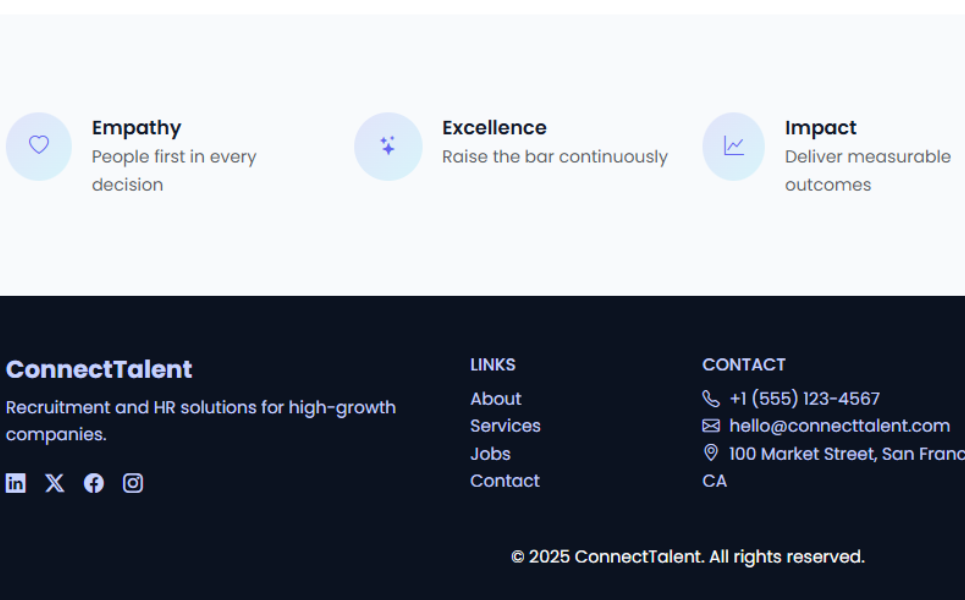Click the ConnectTalent footer brand name
Screen dimensions: 965x600
tap(99, 369)
